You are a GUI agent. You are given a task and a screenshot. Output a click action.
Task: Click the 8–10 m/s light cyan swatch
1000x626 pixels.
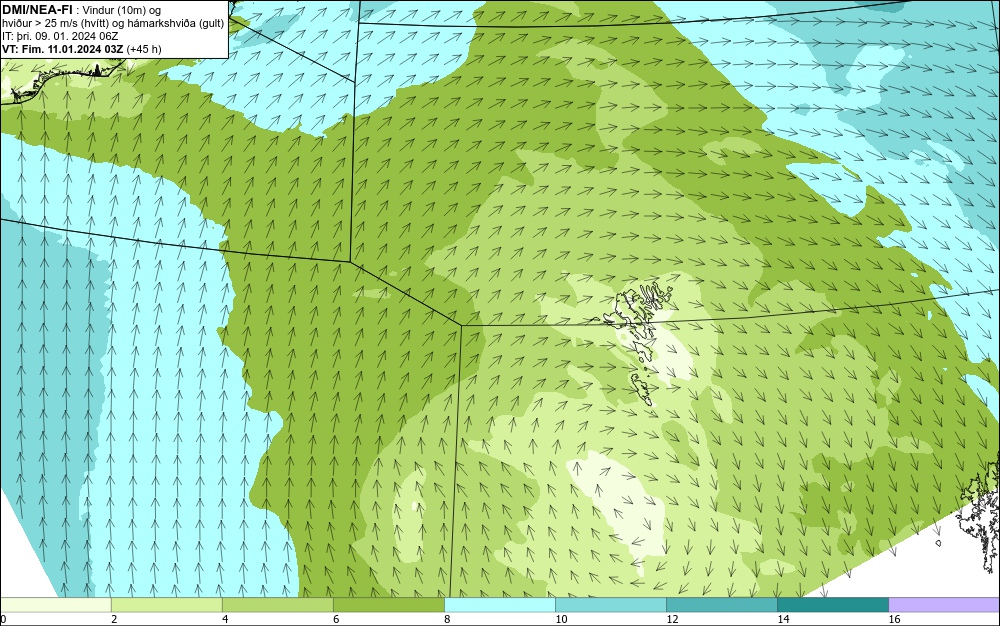click(x=499, y=604)
